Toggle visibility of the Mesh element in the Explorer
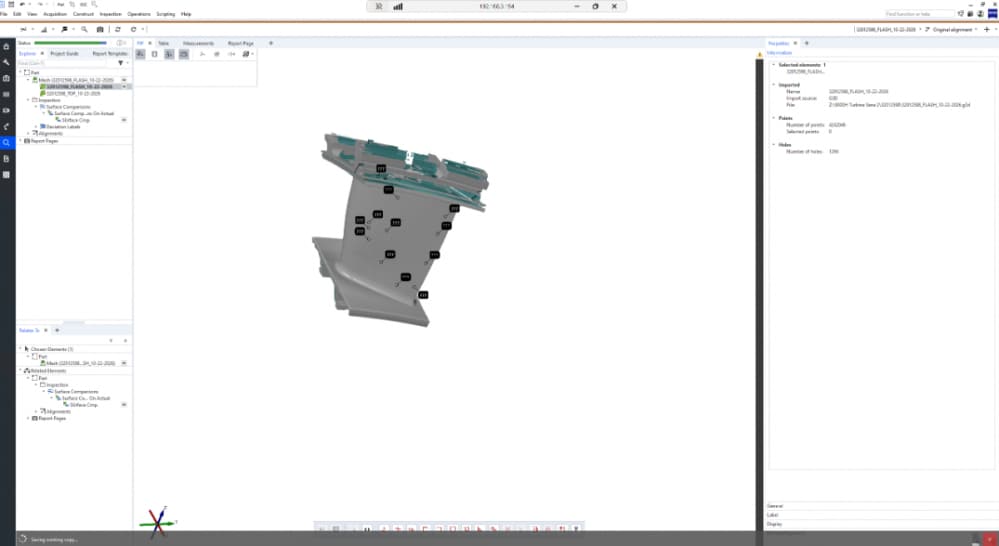Screen dimensions: 999x546 click(124, 80)
